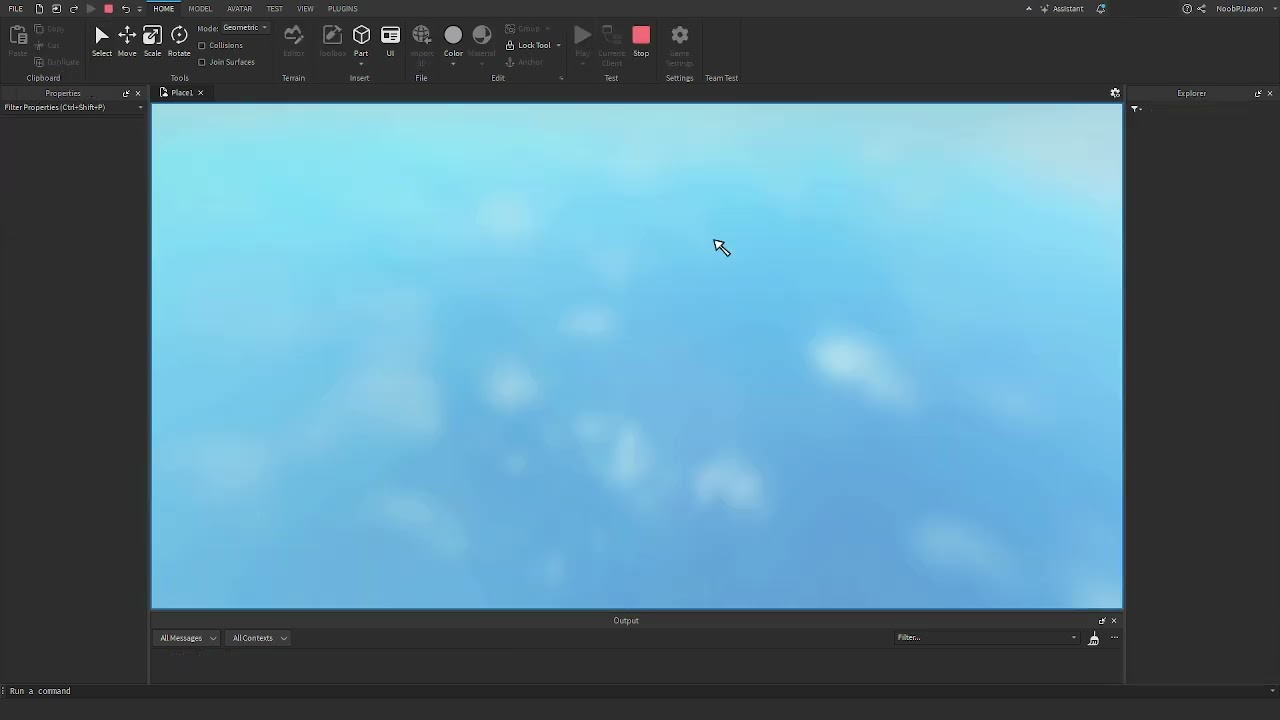Switch to the AVATAR ribbon tab

coord(239,9)
